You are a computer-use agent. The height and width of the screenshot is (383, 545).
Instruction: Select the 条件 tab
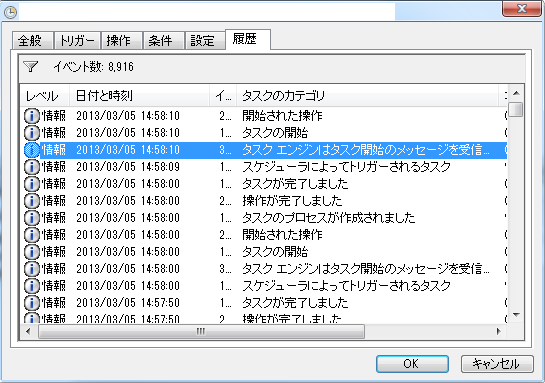163,41
